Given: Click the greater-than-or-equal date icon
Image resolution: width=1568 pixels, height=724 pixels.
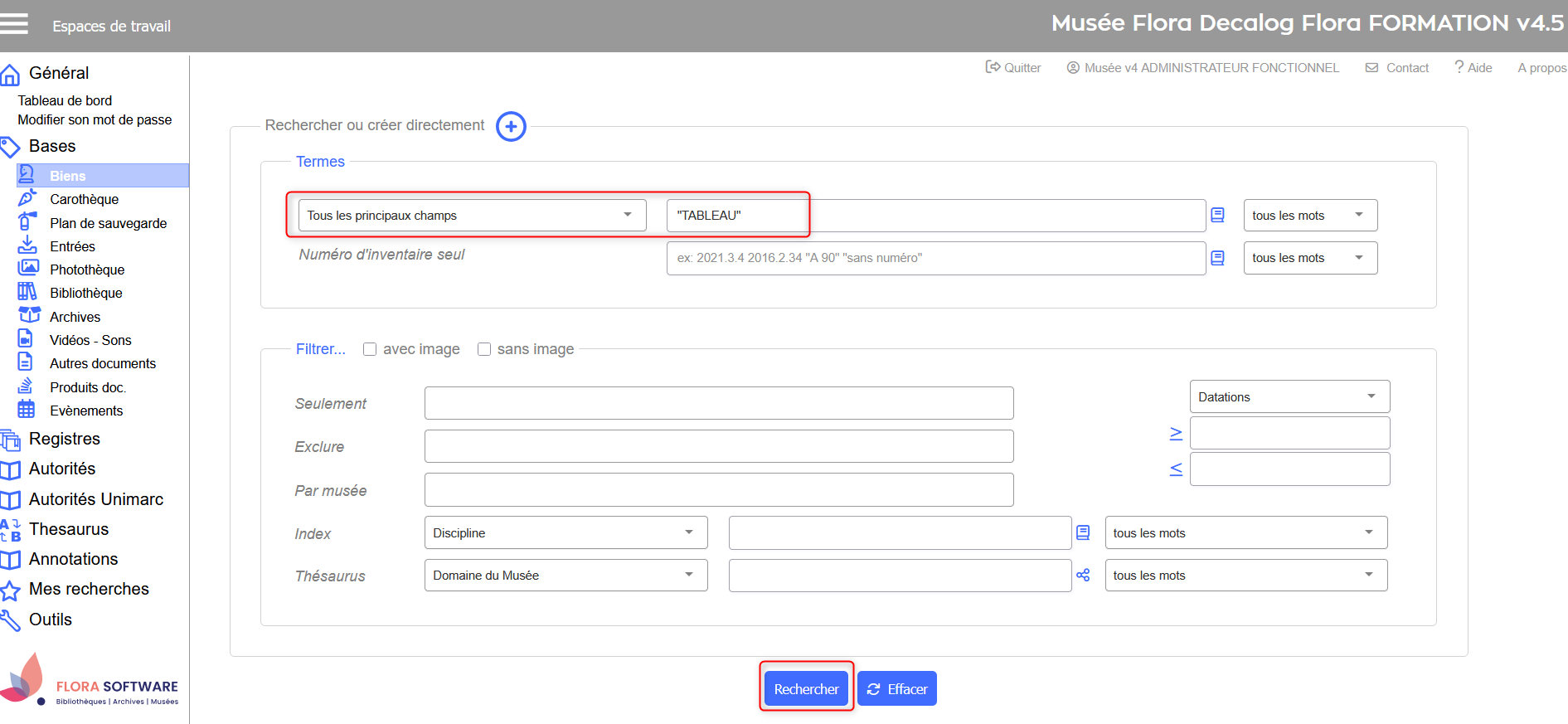Looking at the screenshot, I should [1176, 434].
